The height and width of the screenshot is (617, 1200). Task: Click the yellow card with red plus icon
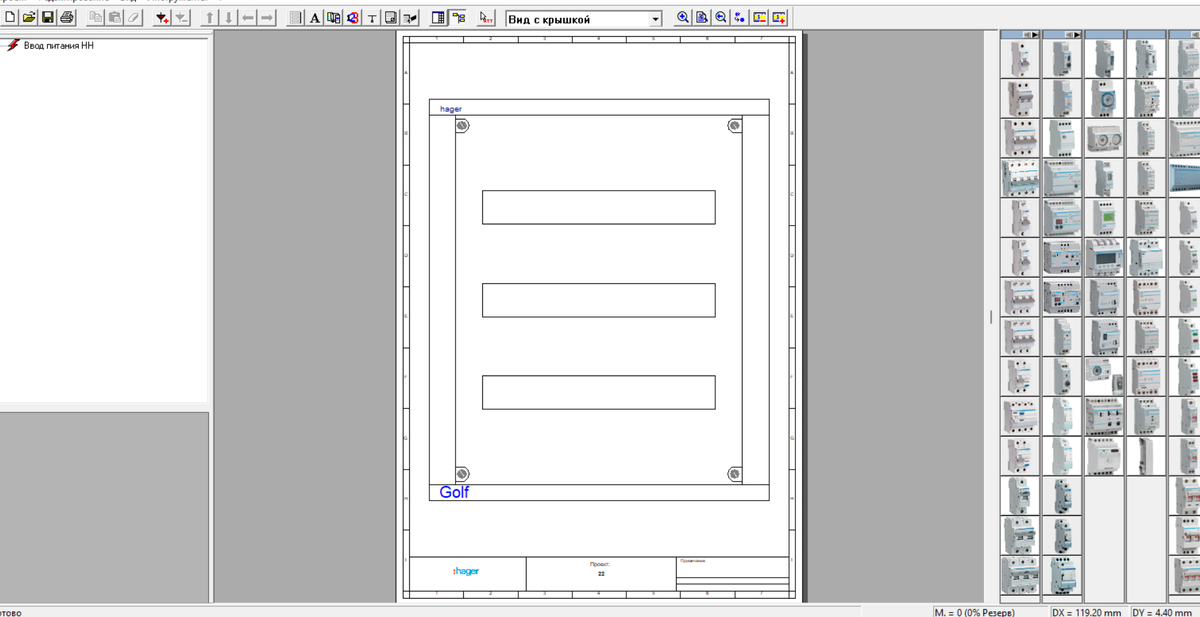(779, 18)
